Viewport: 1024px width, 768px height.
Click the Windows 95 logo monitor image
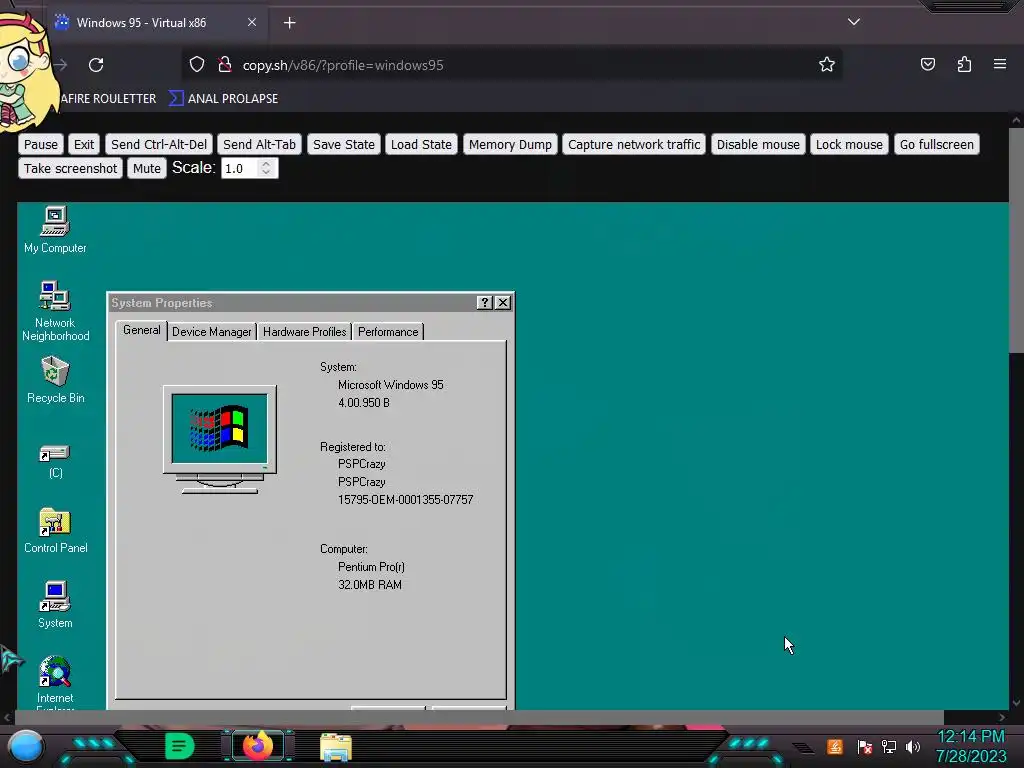point(220,439)
